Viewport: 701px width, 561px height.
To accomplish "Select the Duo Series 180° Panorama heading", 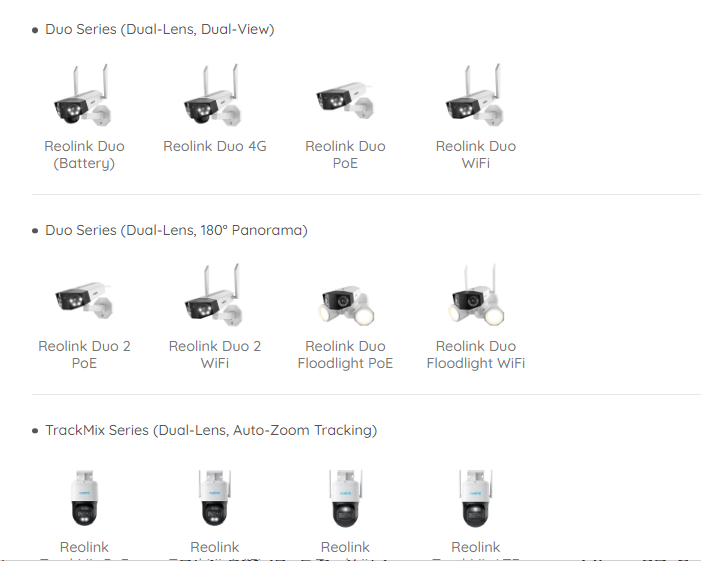I will 176,230.
